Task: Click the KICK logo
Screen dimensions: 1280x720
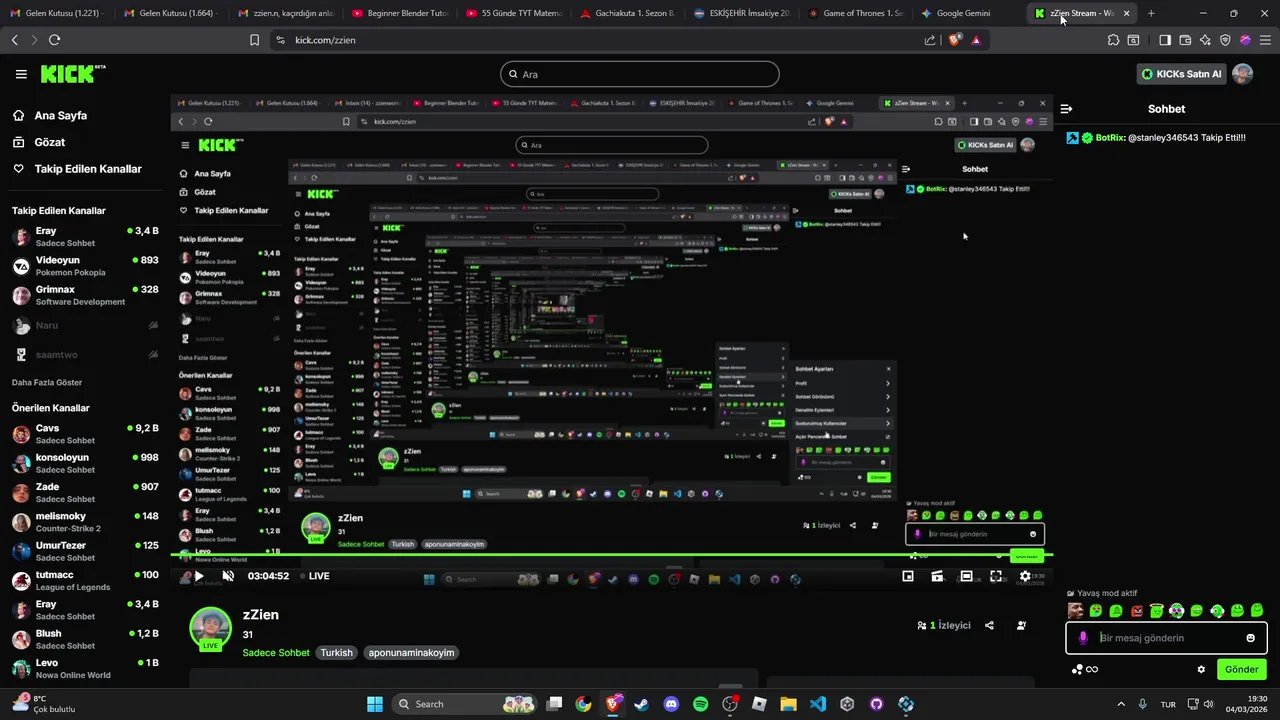Action: click(x=71, y=74)
